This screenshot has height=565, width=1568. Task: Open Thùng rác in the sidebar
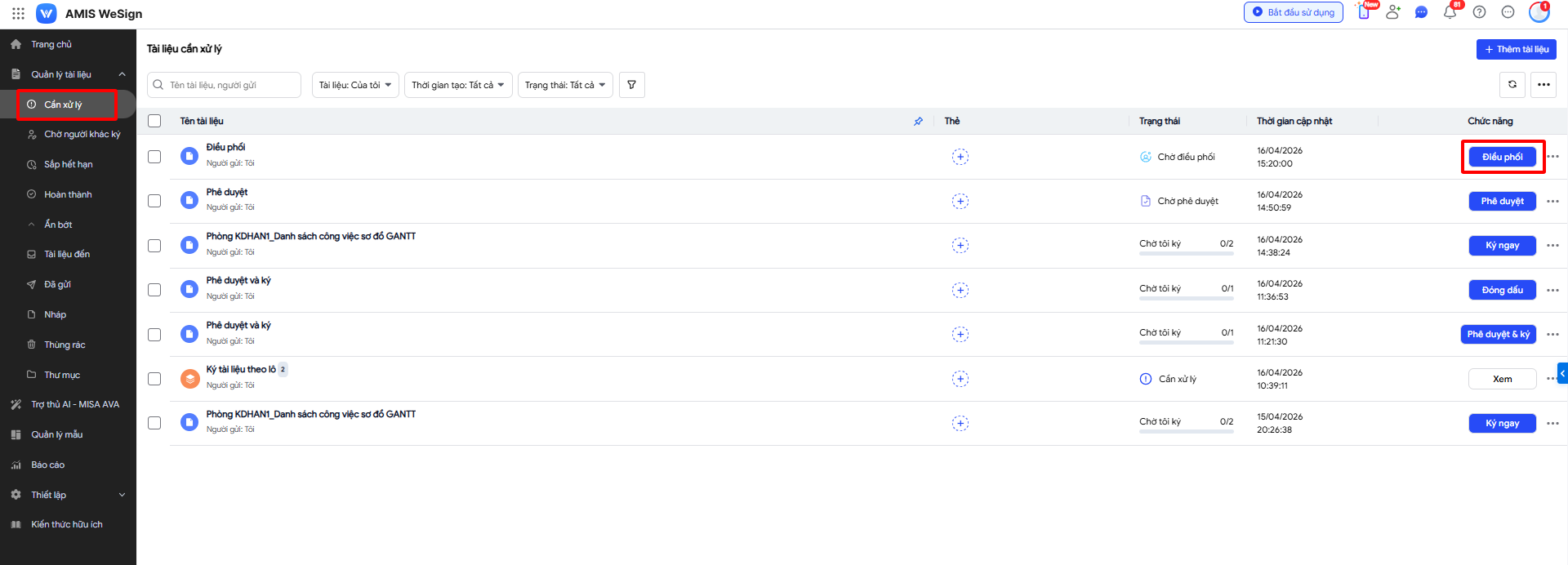pyautogui.click(x=65, y=345)
